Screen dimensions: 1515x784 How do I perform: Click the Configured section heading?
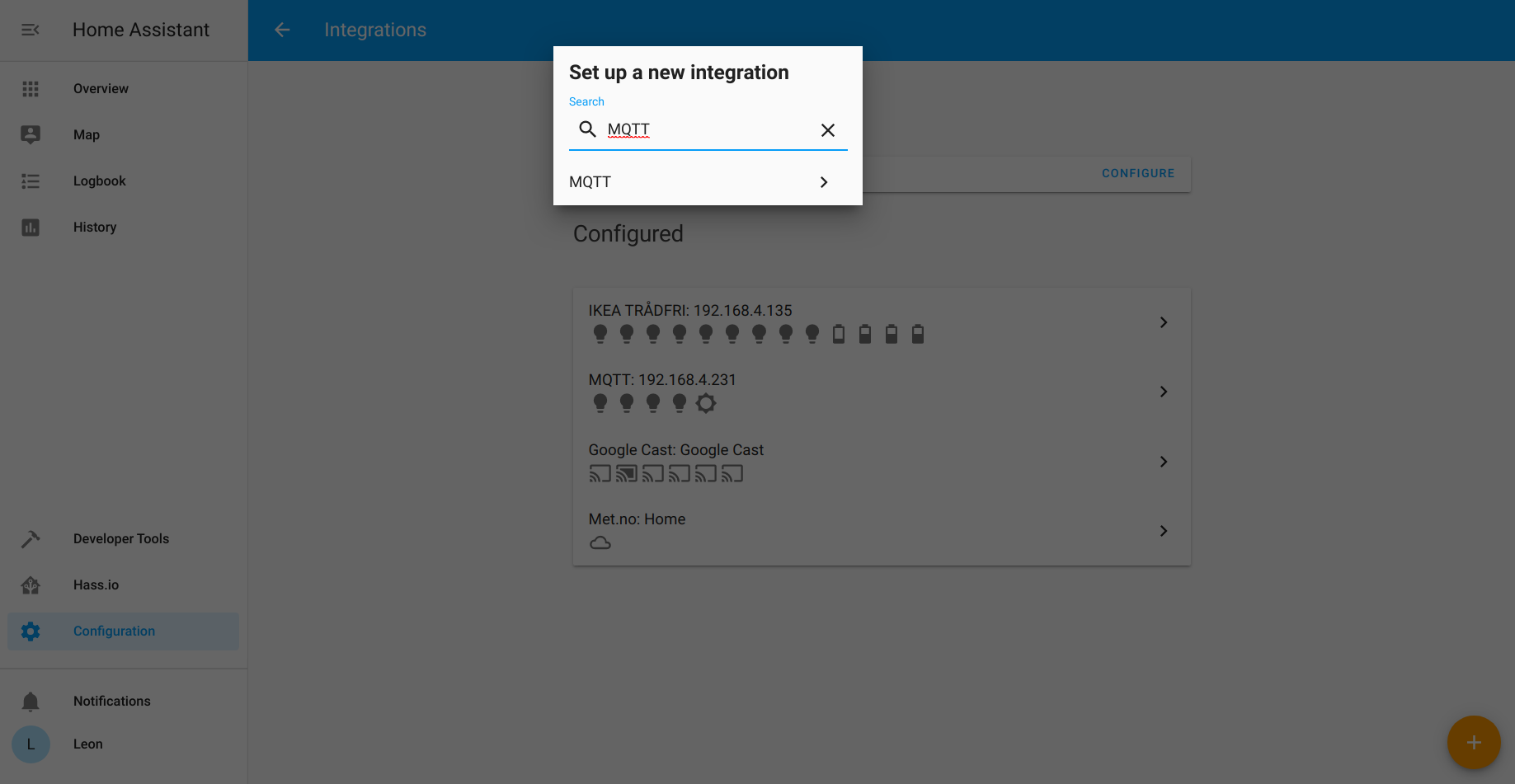(x=628, y=234)
